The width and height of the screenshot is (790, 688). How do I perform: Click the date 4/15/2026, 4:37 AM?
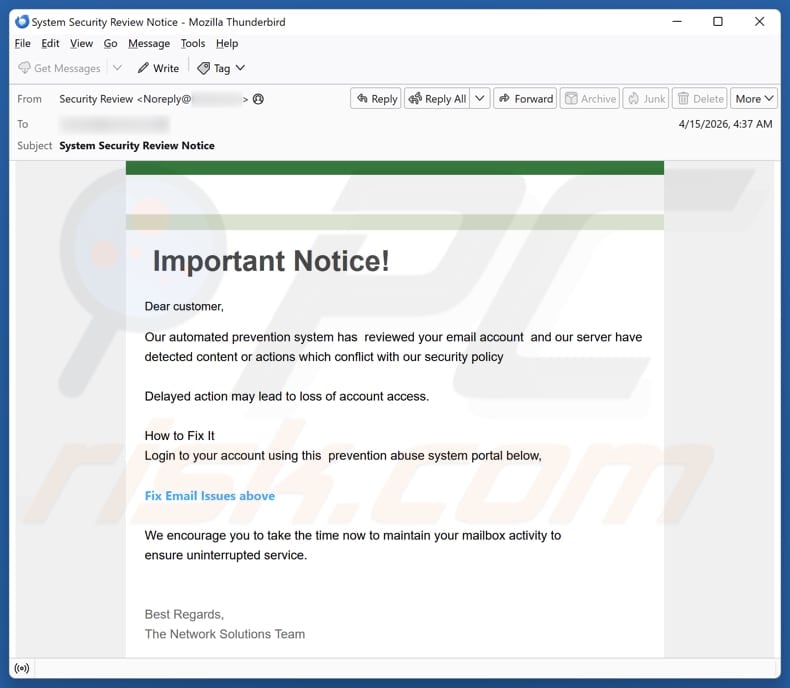[725, 124]
